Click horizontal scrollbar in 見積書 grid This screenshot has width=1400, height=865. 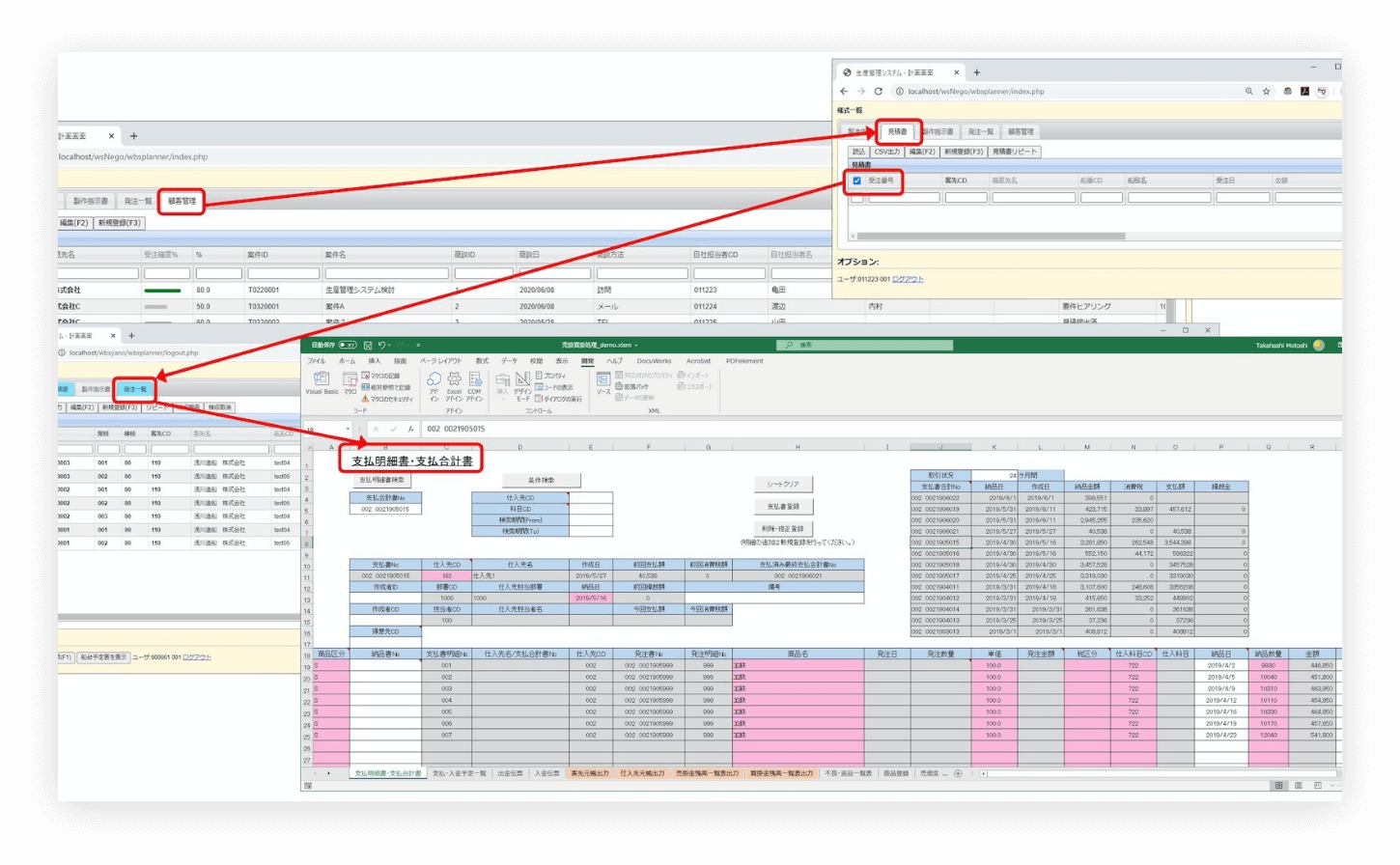point(991,236)
